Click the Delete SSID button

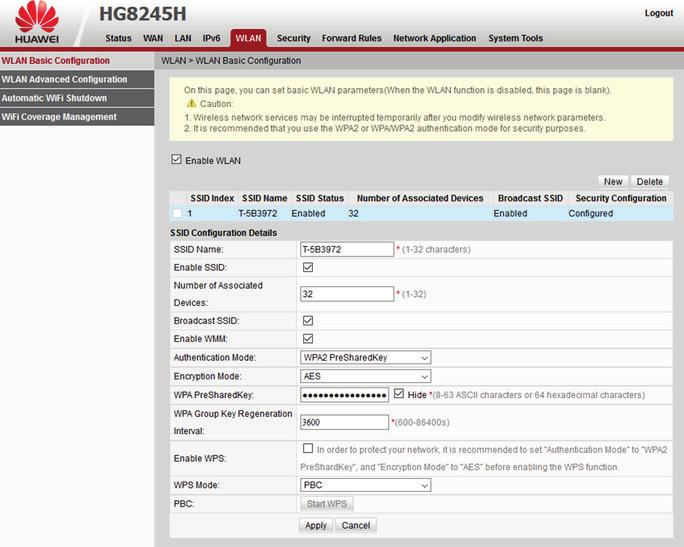point(650,181)
